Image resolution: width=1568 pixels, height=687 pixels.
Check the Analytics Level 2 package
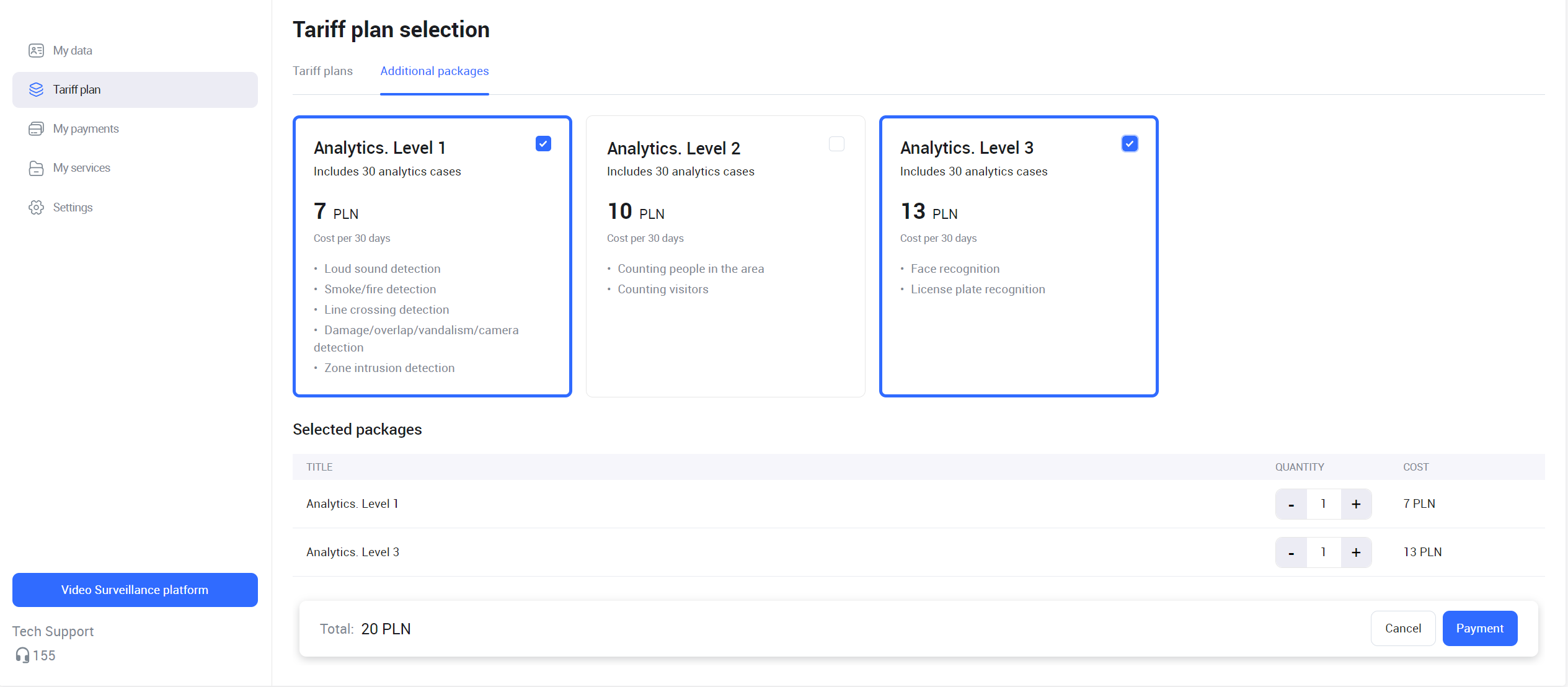(836, 144)
